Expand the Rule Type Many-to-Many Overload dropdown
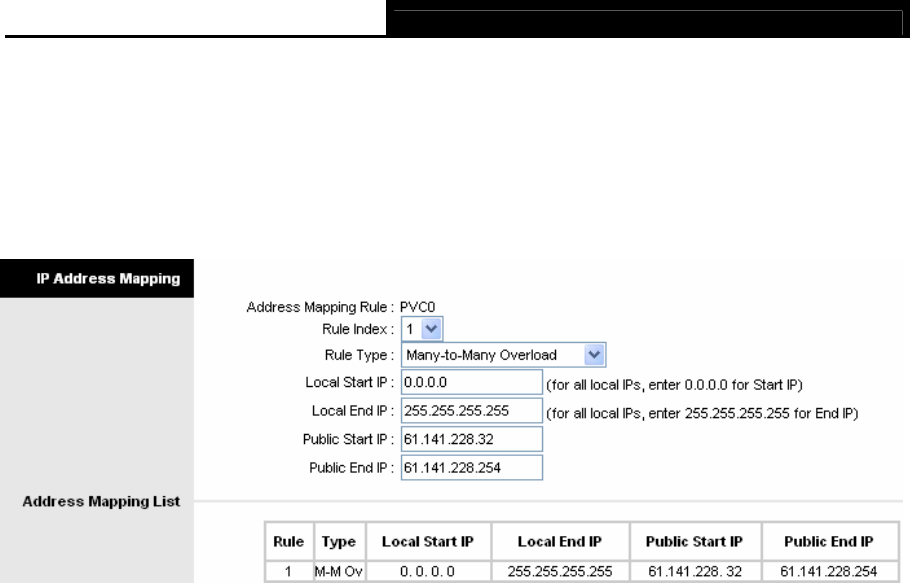The height and width of the screenshot is (583, 910). tap(503, 354)
